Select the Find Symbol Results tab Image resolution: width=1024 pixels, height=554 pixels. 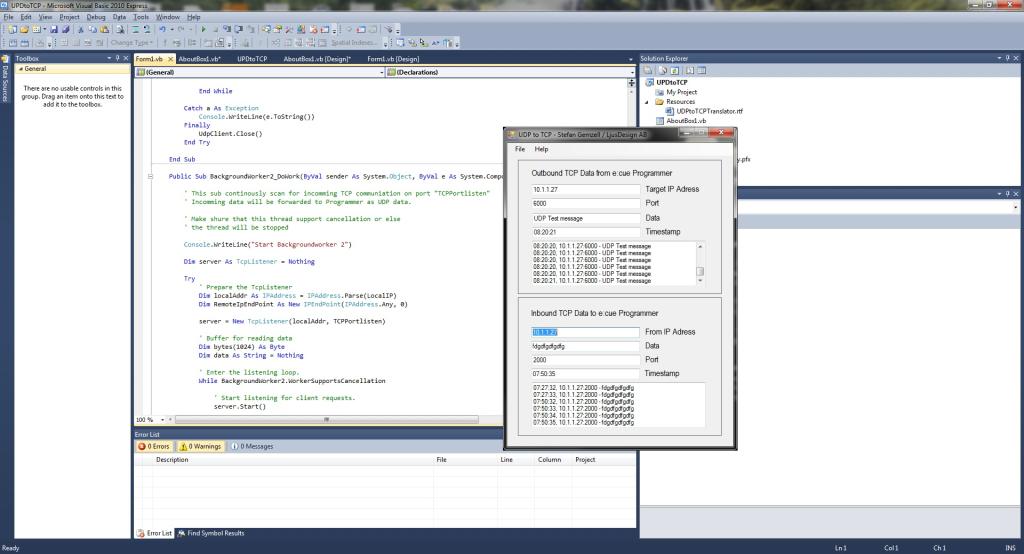coord(211,533)
